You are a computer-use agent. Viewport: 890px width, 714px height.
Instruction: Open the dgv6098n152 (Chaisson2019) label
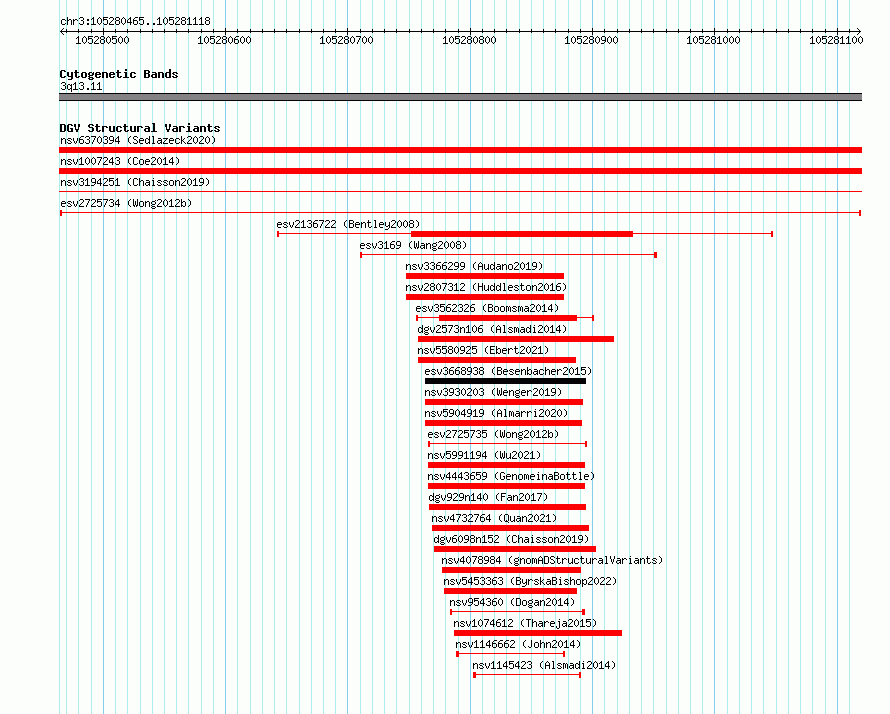point(511,539)
